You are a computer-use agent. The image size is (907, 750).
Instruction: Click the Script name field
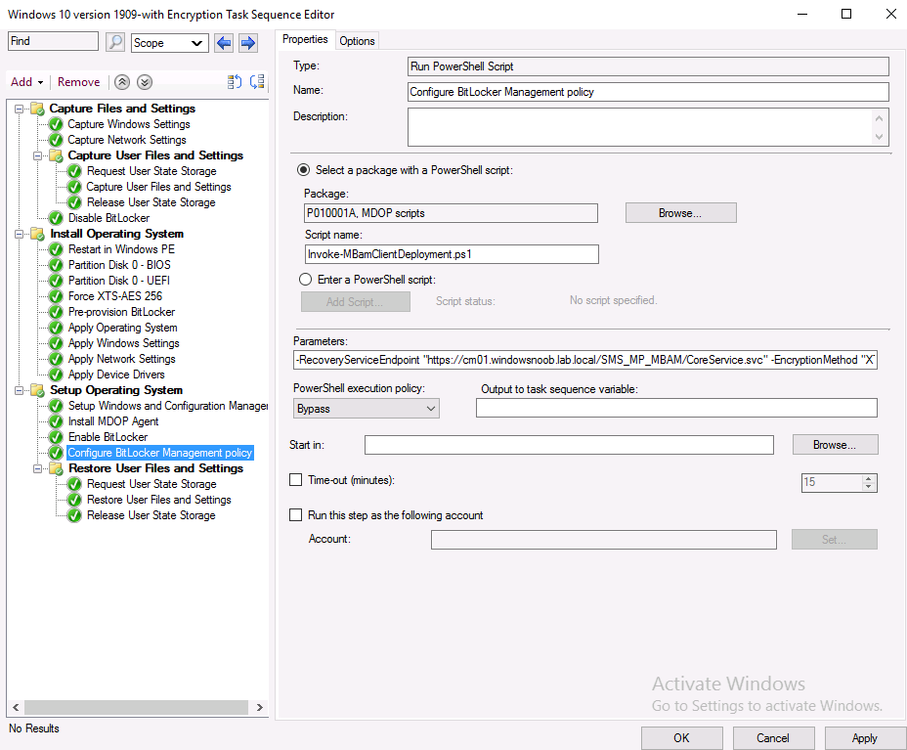click(451, 254)
